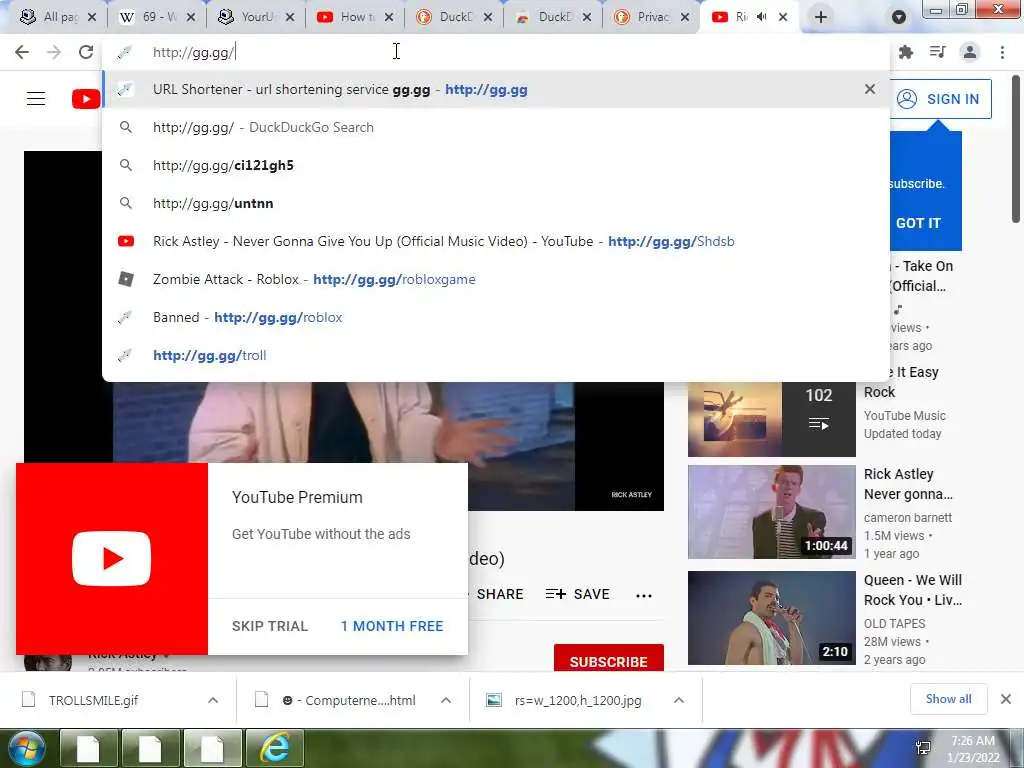Select the URL Shortener gg.gg suggestion

(x=496, y=89)
